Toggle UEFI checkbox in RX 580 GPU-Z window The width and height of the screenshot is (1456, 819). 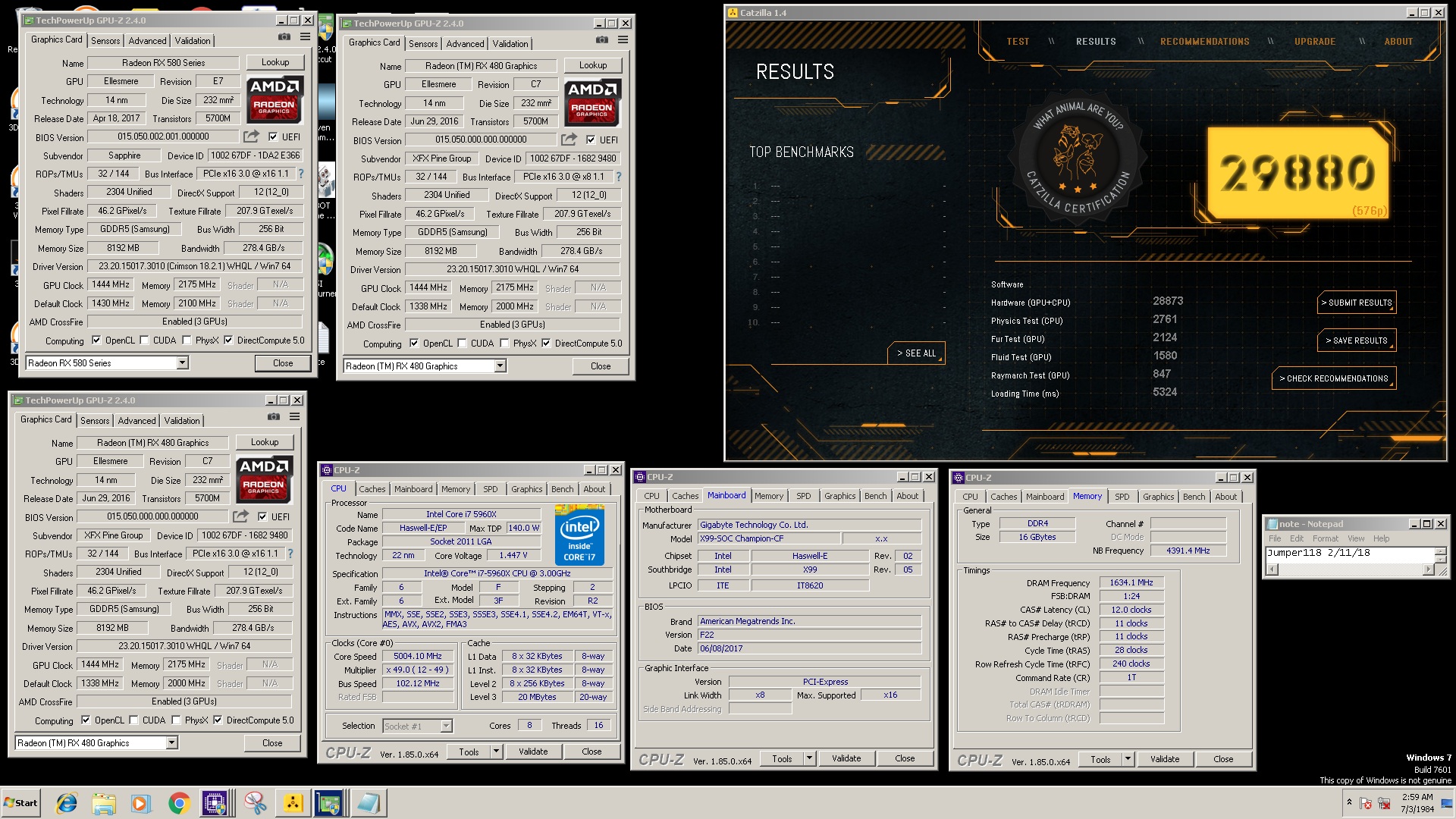click(x=273, y=136)
